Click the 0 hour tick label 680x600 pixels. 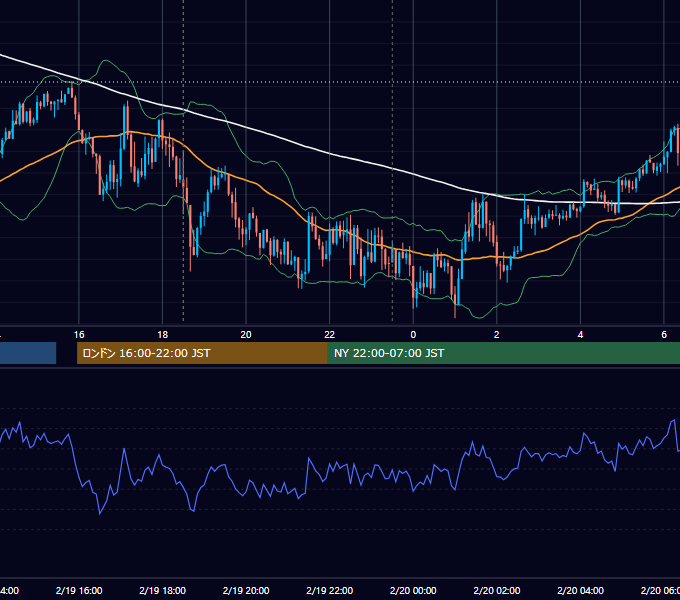413,335
